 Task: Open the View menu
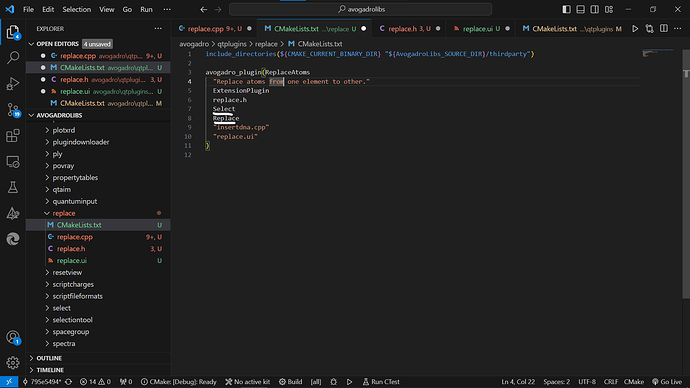click(106, 9)
